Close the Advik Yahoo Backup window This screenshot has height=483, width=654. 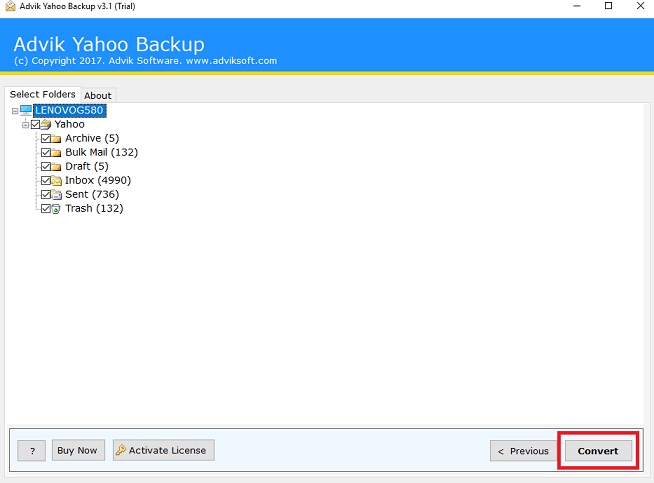coord(640,6)
